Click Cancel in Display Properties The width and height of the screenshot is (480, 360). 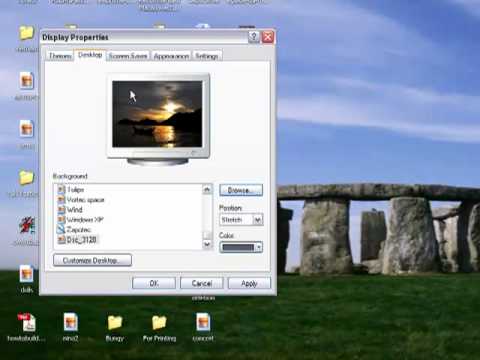coord(202,283)
